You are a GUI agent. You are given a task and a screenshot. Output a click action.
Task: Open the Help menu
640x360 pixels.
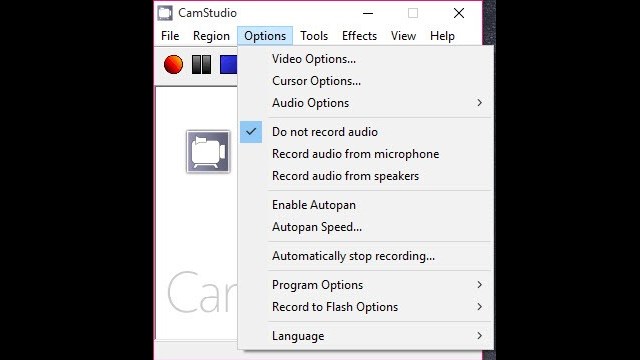(442, 36)
